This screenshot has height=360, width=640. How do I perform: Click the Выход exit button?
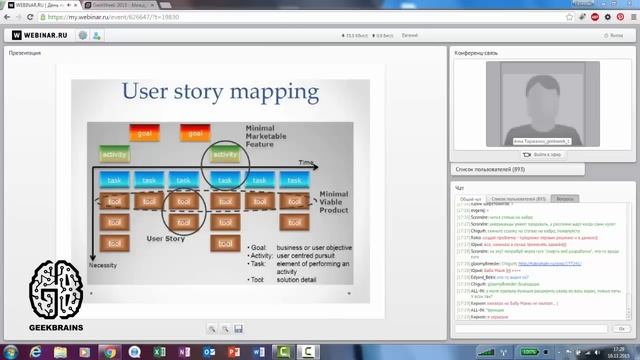[x=613, y=36]
